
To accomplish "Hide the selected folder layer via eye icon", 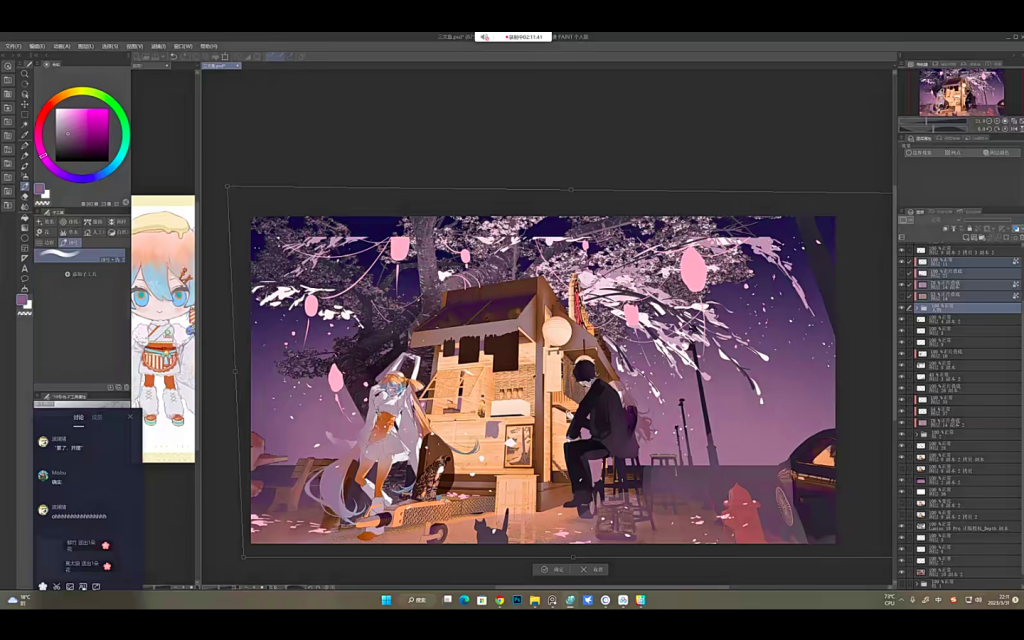I will point(901,309).
